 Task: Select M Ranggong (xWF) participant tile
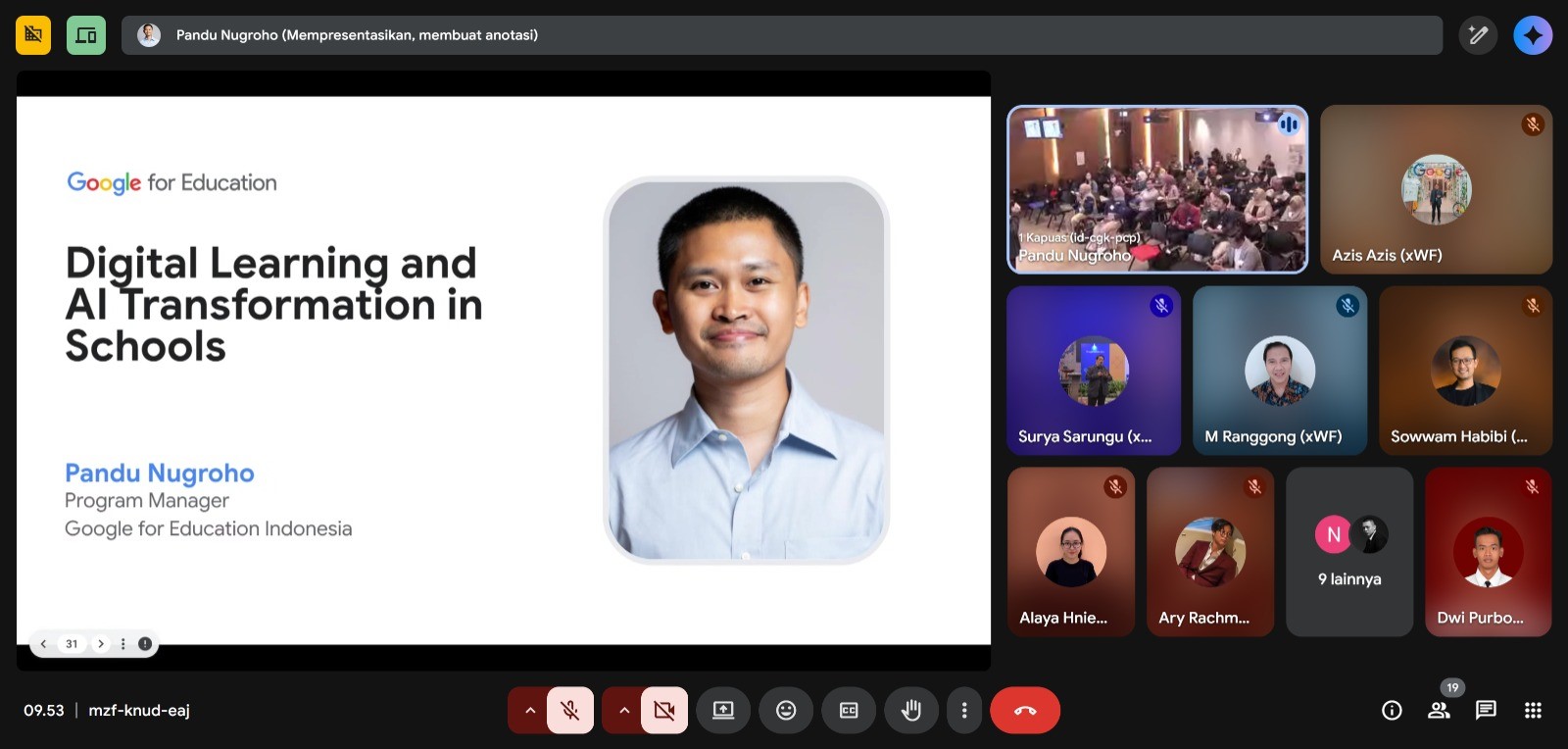(x=1280, y=371)
